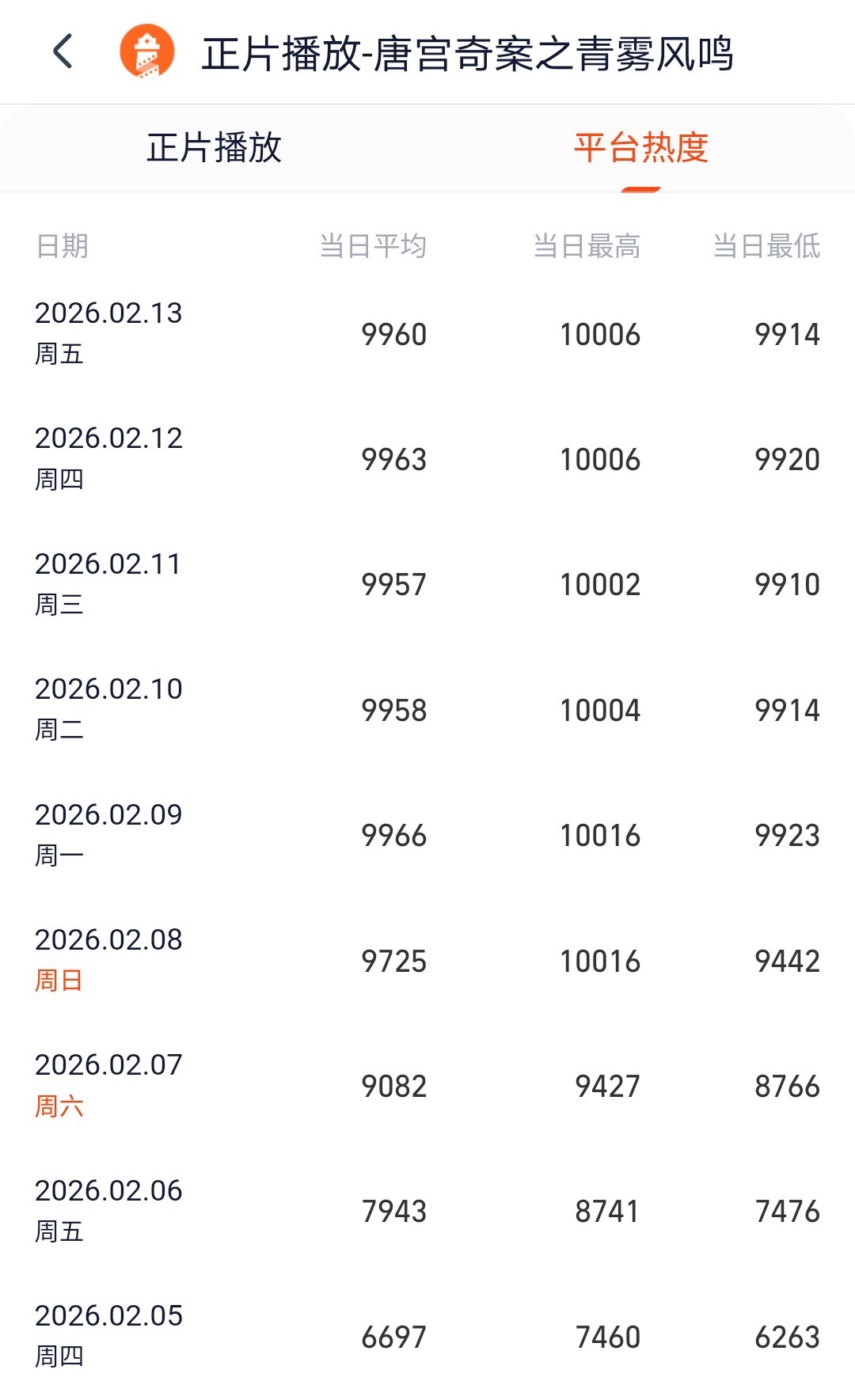
Task: Click the 日期 column header
Action: tap(63, 246)
